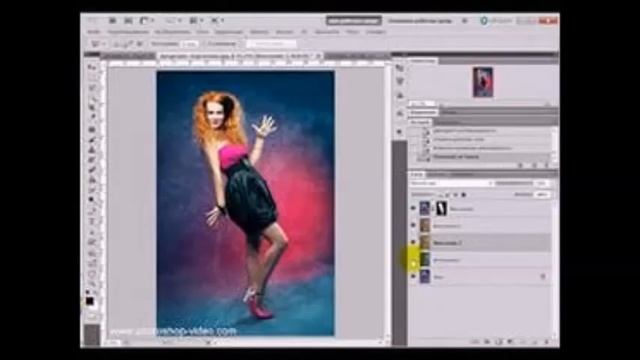Click the black foreground color swatch

point(90,302)
